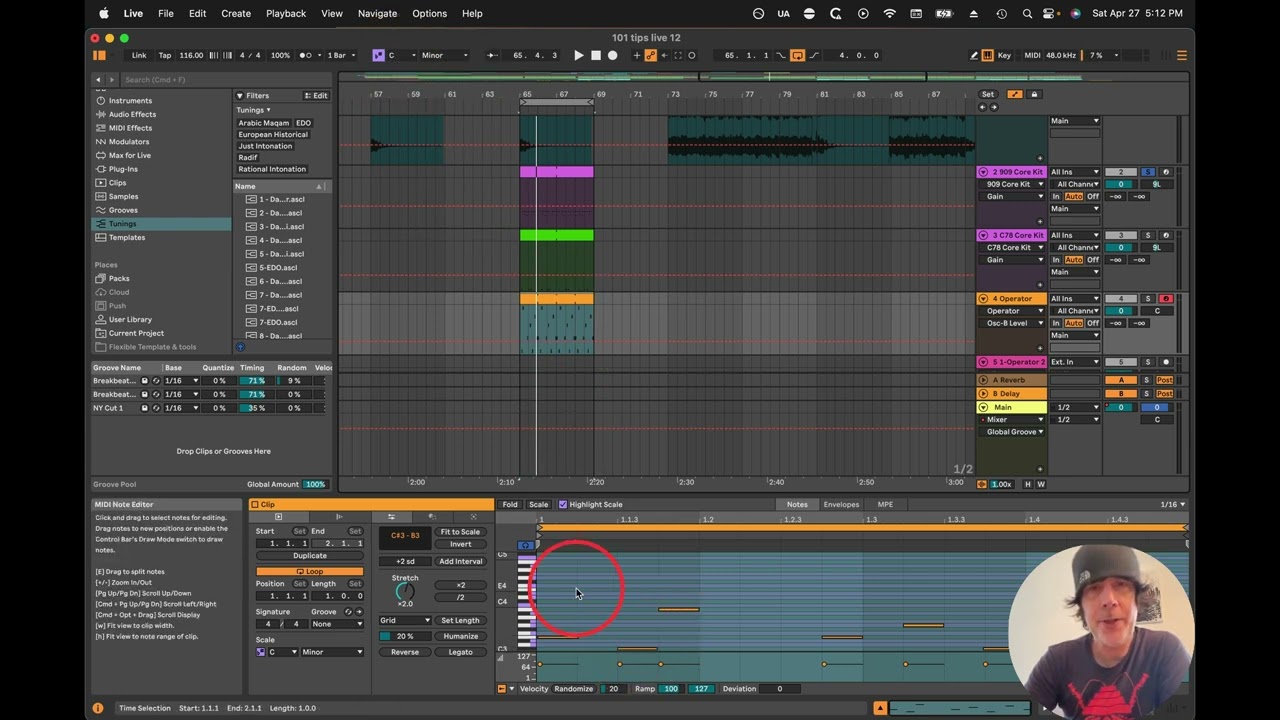Select the Grooves browser category

123,210
